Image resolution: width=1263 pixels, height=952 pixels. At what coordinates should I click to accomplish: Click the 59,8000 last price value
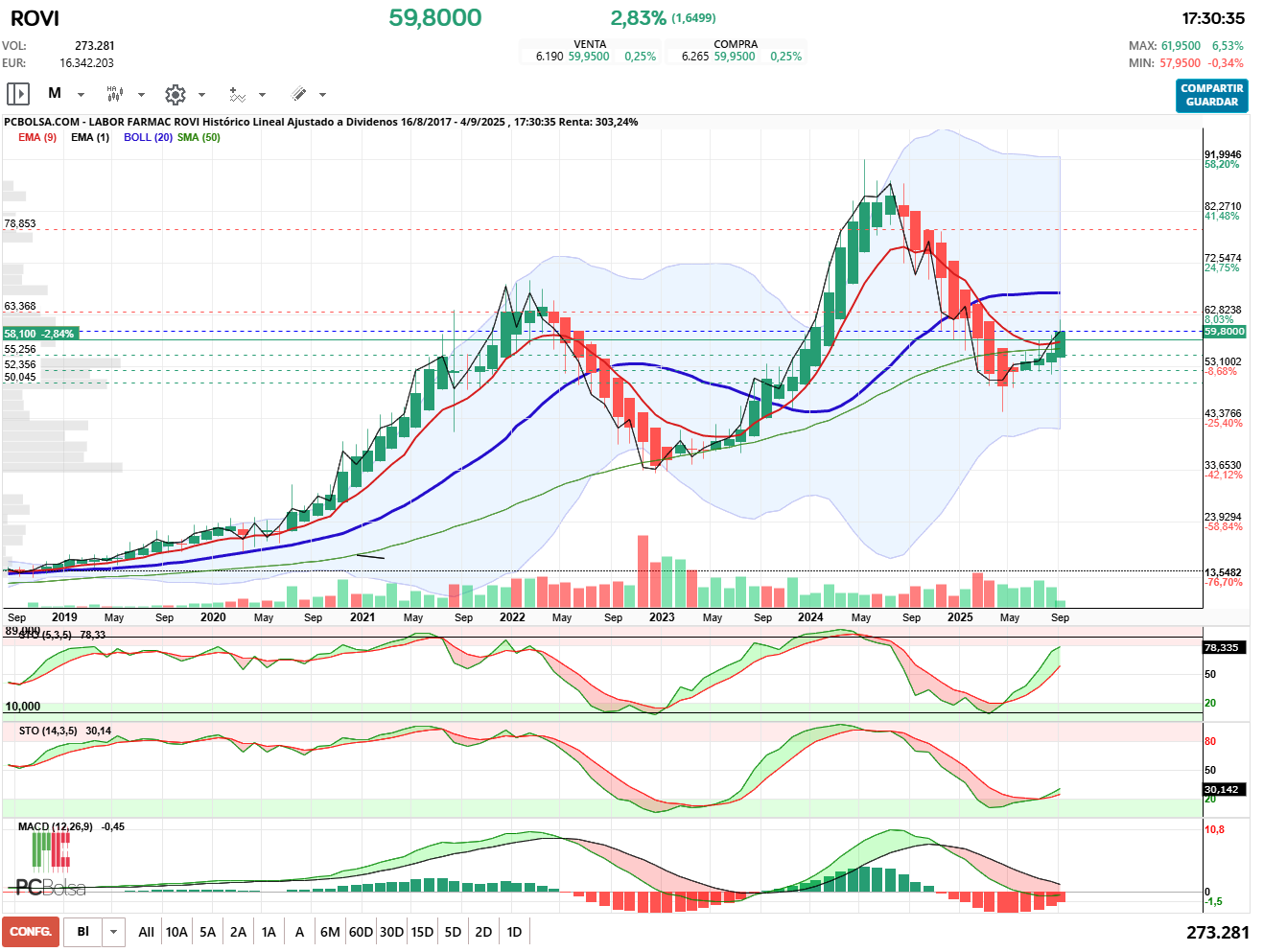[435, 17]
